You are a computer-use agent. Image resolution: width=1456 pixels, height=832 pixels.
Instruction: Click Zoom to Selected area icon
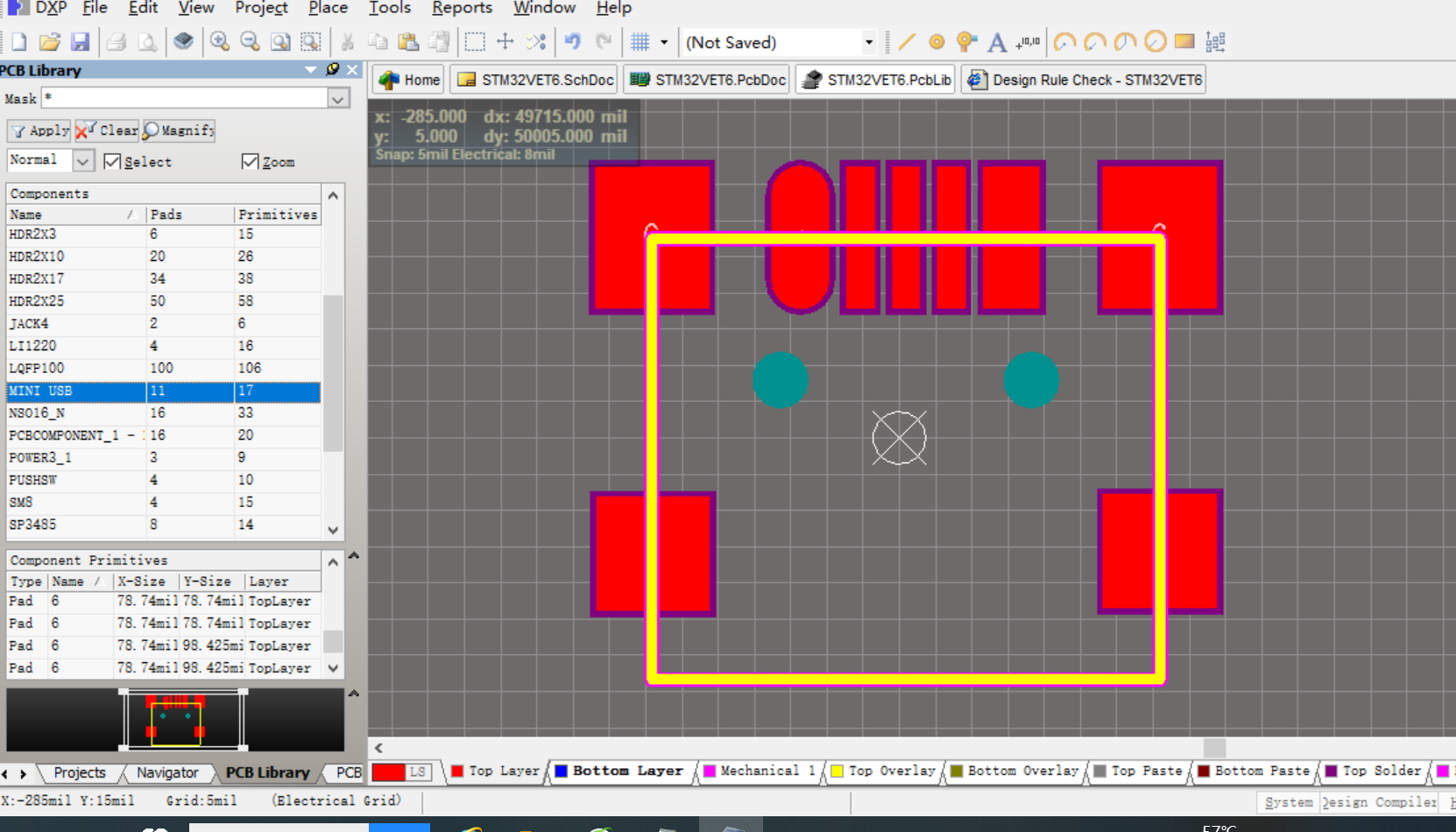[x=311, y=42]
